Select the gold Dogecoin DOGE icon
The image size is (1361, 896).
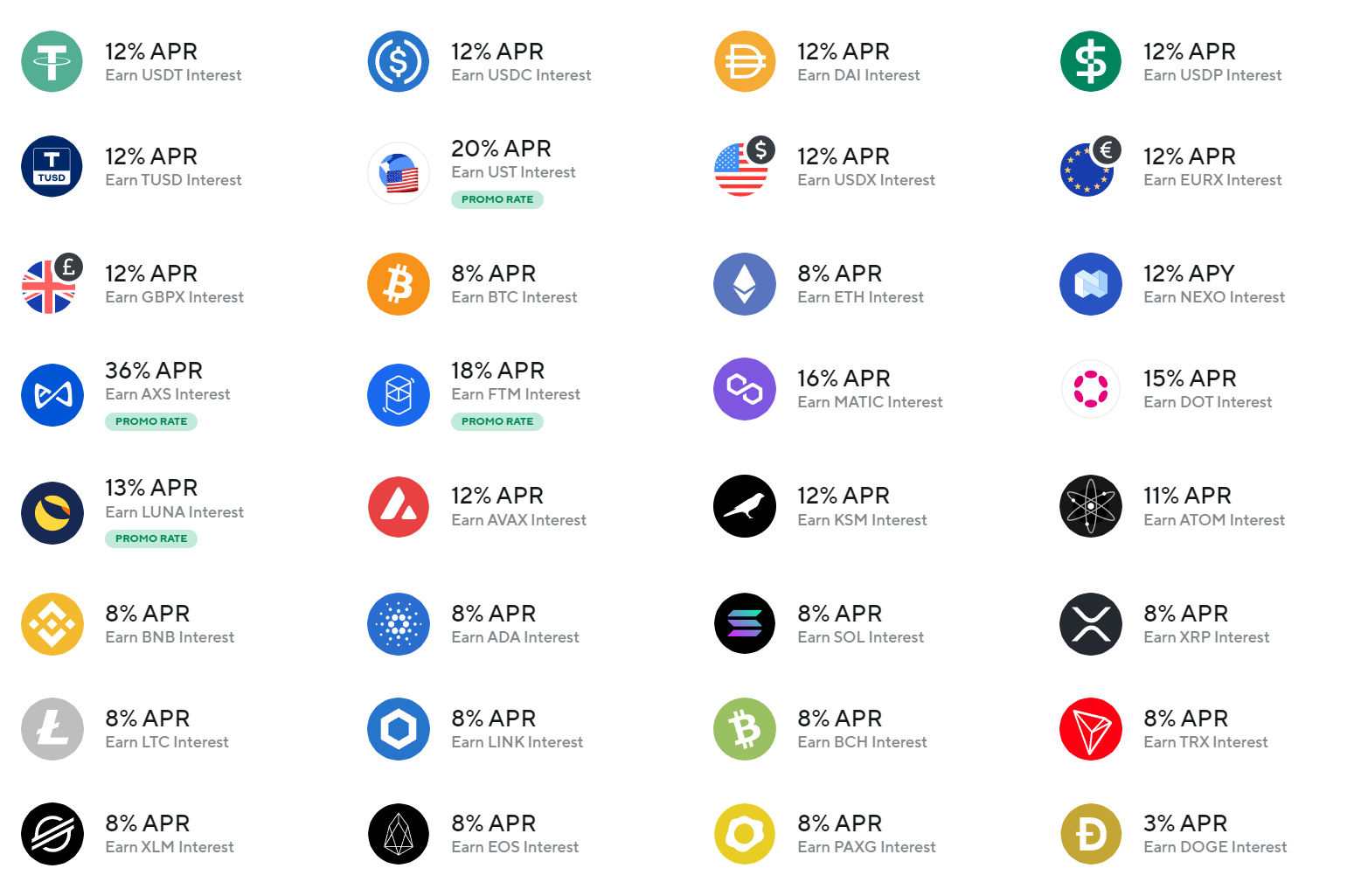[1091, 834]
